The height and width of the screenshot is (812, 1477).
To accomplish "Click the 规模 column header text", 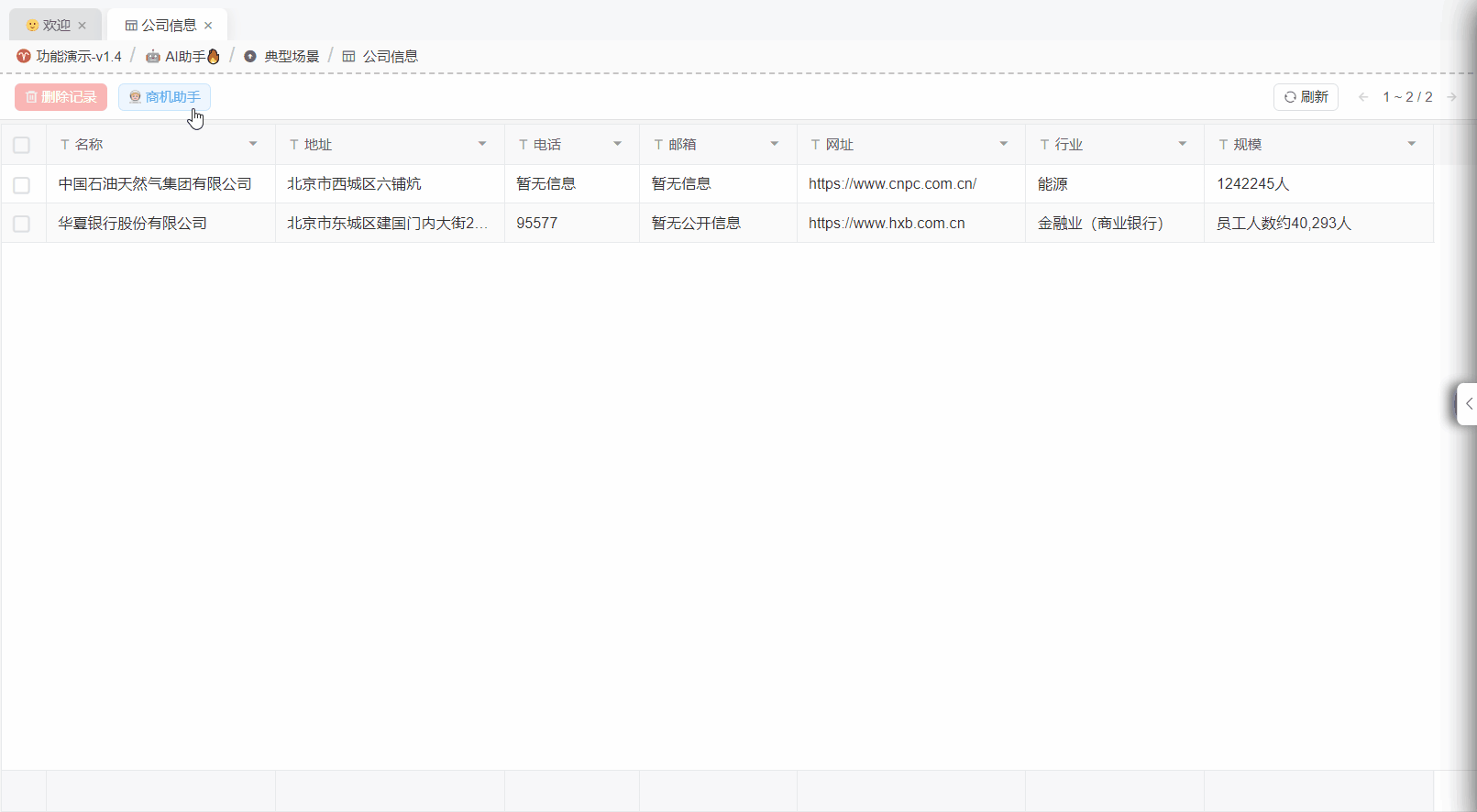I will (x=1248, y=145).
